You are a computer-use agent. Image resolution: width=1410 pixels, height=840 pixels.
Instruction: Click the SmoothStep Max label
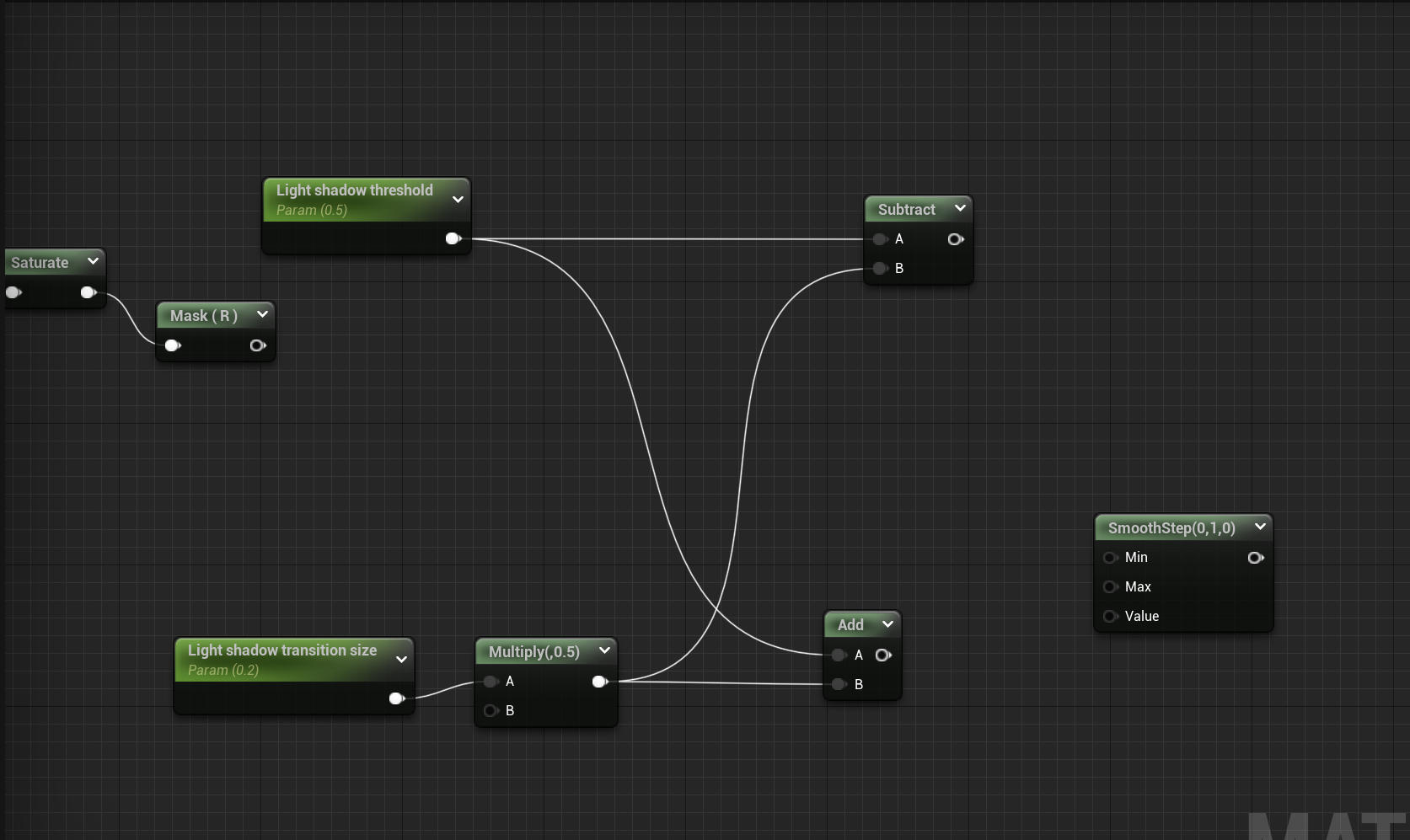click(1138, 587)
